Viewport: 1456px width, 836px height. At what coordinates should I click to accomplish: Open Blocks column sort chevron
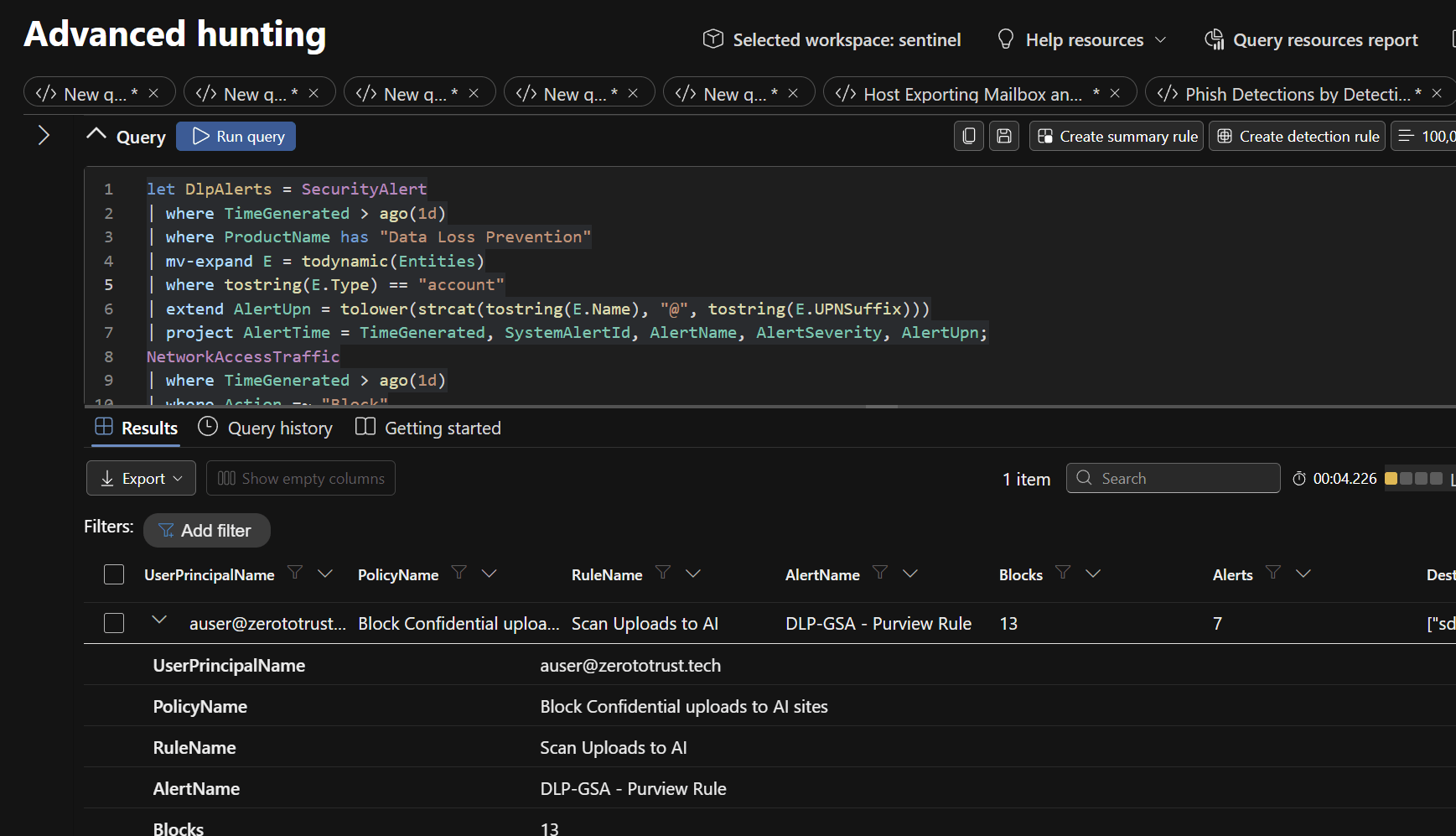pos(1093,573)
